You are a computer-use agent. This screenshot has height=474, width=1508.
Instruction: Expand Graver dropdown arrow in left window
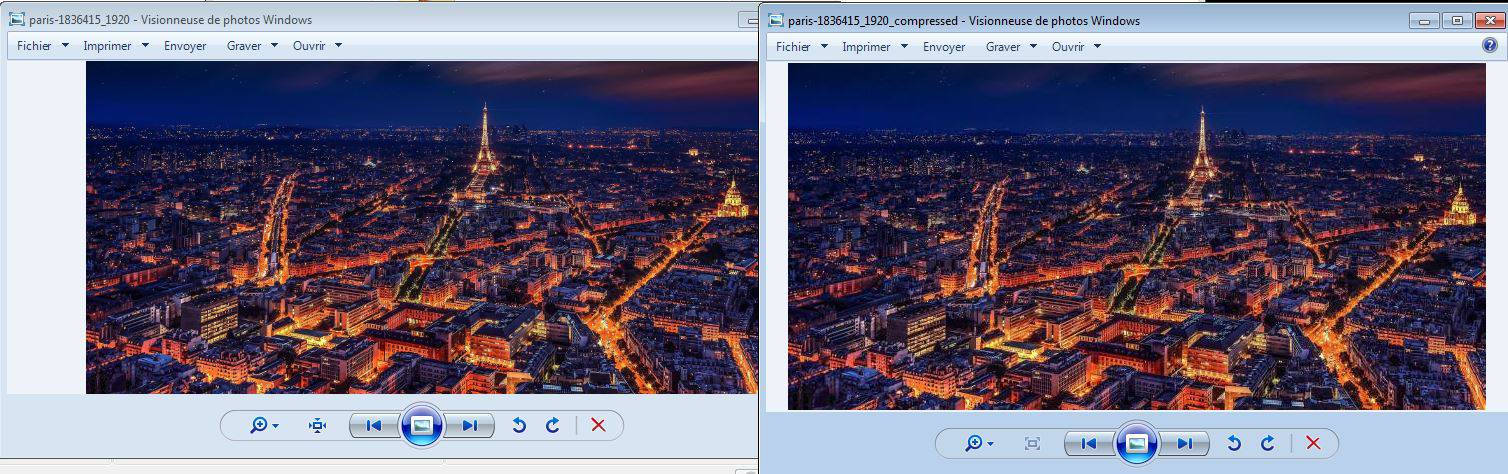(x=274, y=46)
